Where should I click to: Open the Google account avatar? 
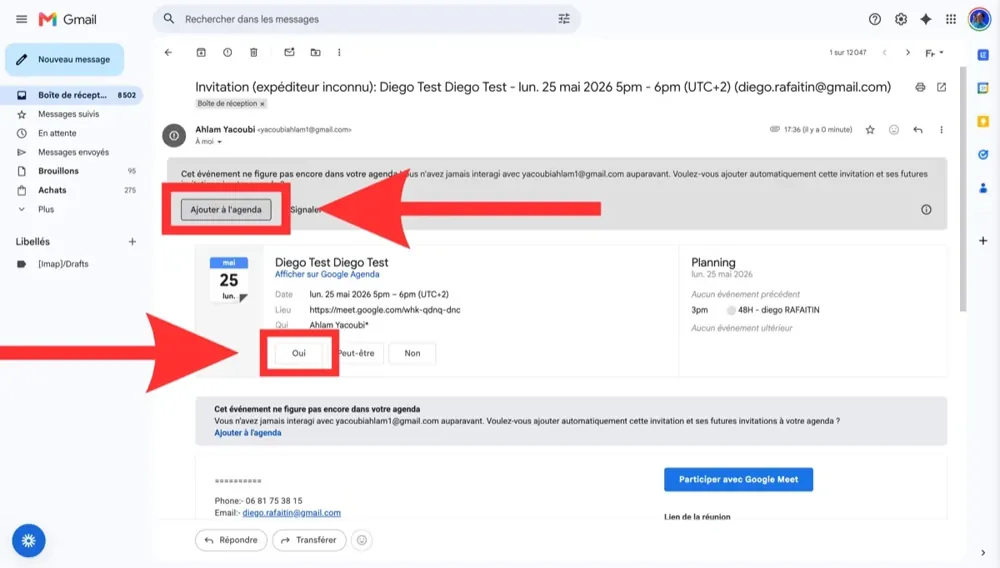980,19
